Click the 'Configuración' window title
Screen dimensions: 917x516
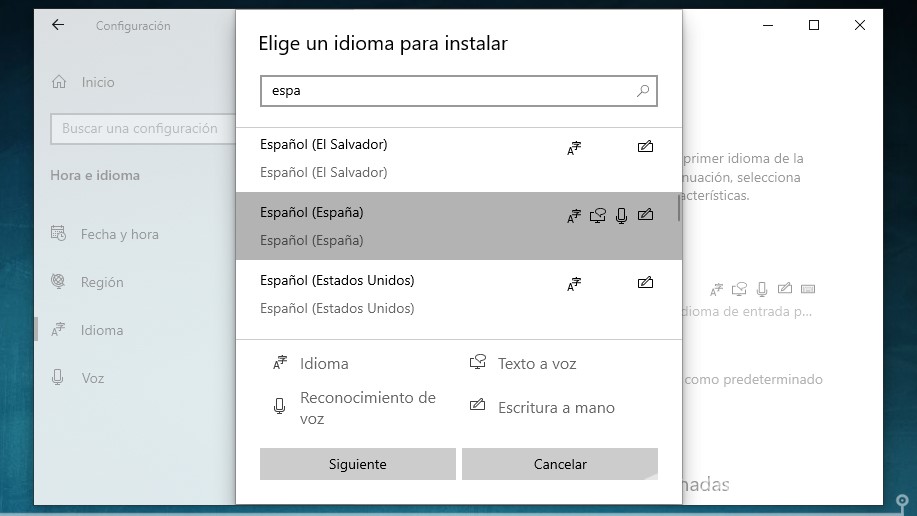coord(133,26)
